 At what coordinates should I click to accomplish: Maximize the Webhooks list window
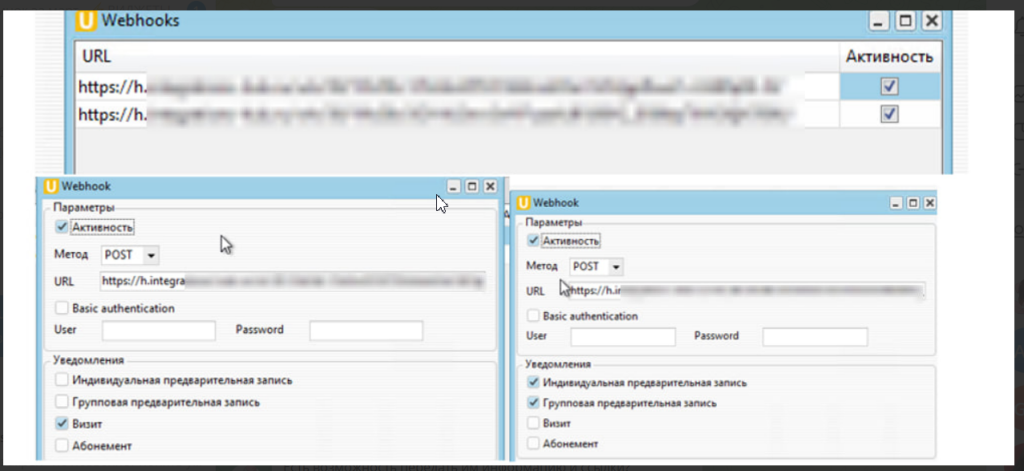coord(904,21)
